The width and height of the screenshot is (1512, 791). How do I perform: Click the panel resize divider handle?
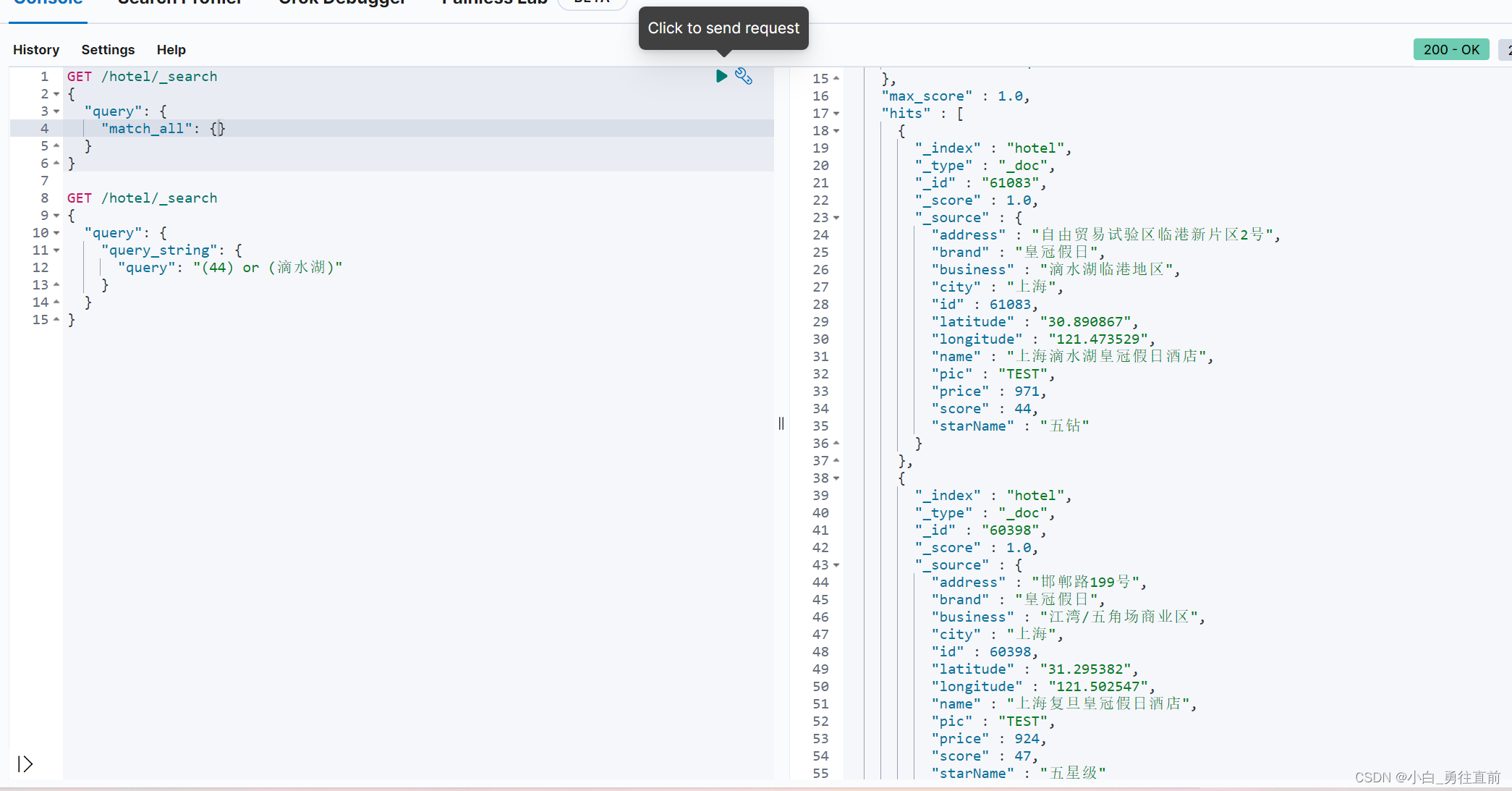pos(781,423)
